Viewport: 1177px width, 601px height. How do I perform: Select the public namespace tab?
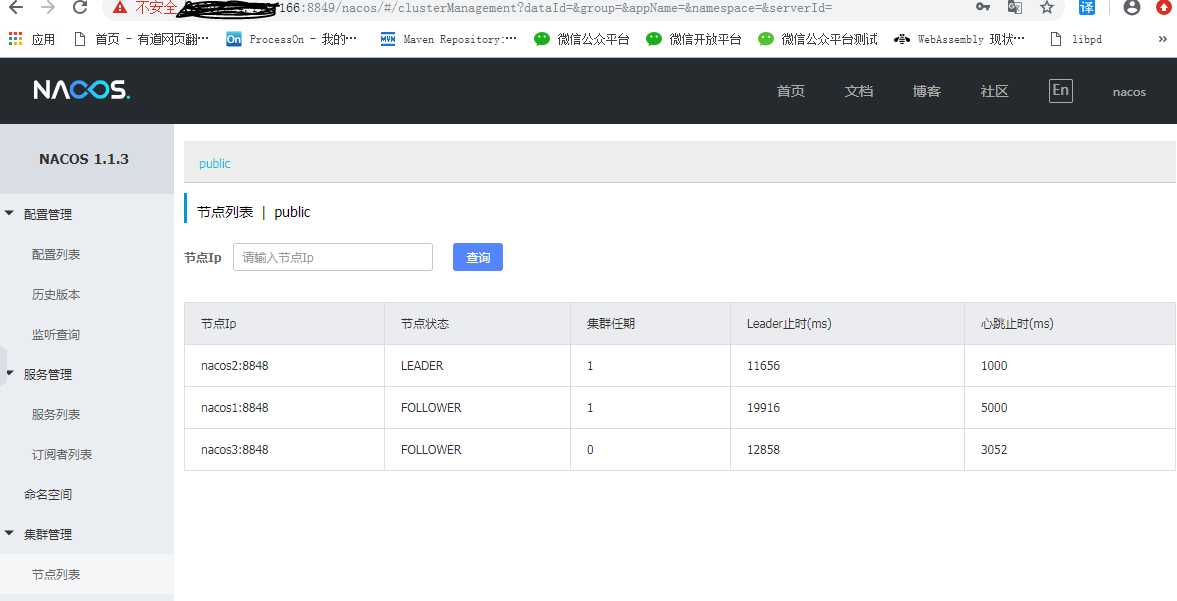(x=215, y=164)
